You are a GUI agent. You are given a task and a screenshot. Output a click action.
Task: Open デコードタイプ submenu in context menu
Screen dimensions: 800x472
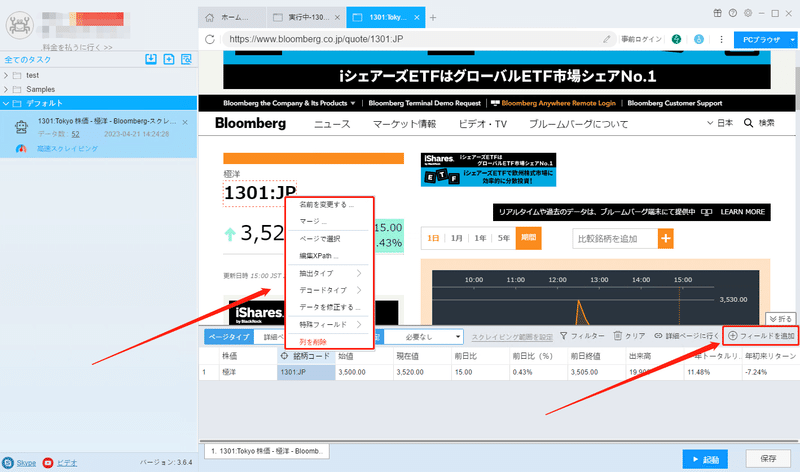[x=330, y=290]
